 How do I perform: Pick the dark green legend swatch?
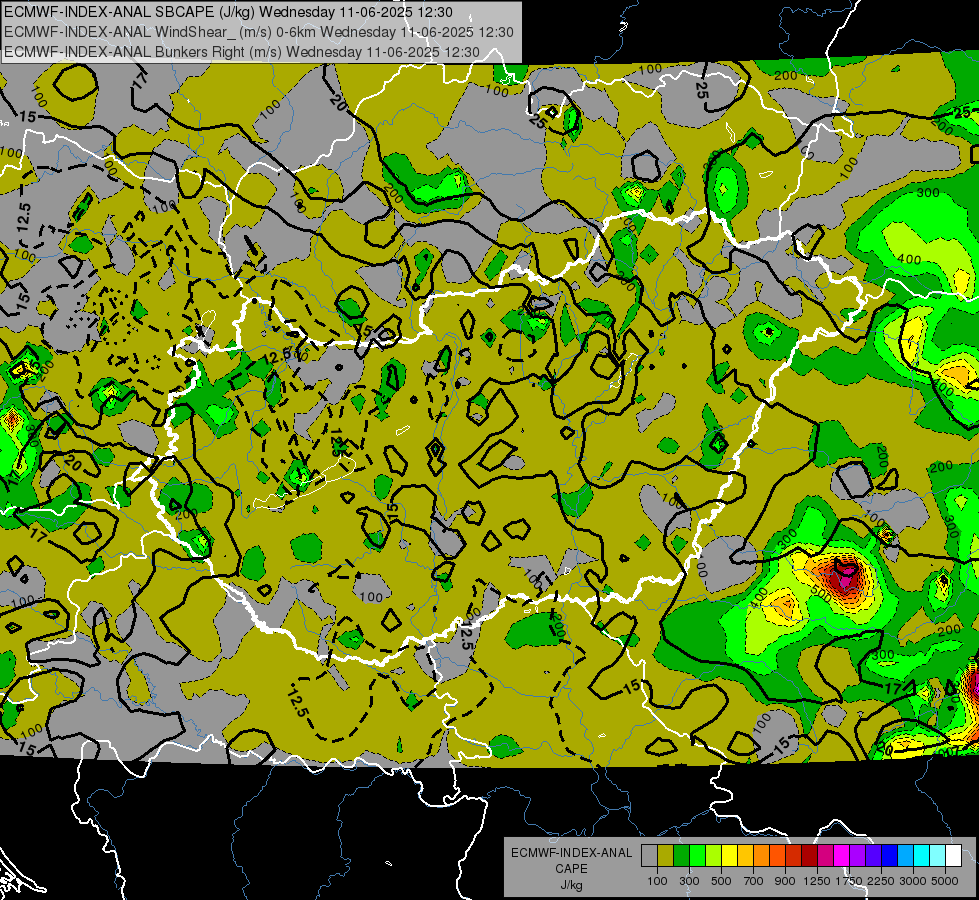click(681, 856)
